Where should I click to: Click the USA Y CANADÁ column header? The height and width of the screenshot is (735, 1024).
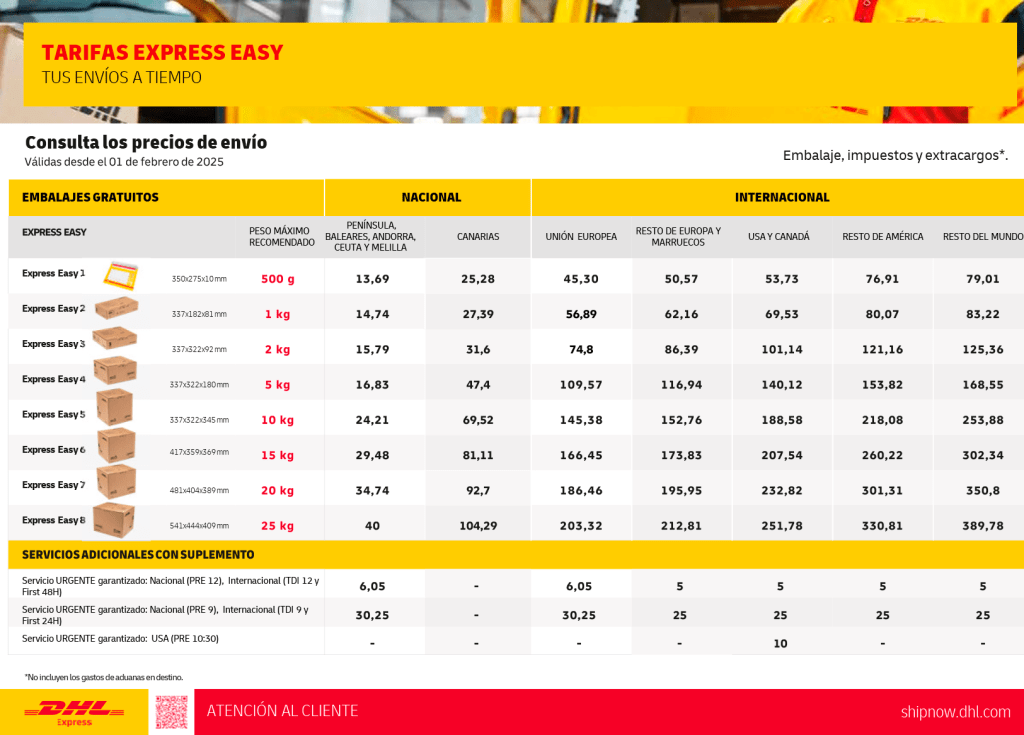tap(779, 237)
